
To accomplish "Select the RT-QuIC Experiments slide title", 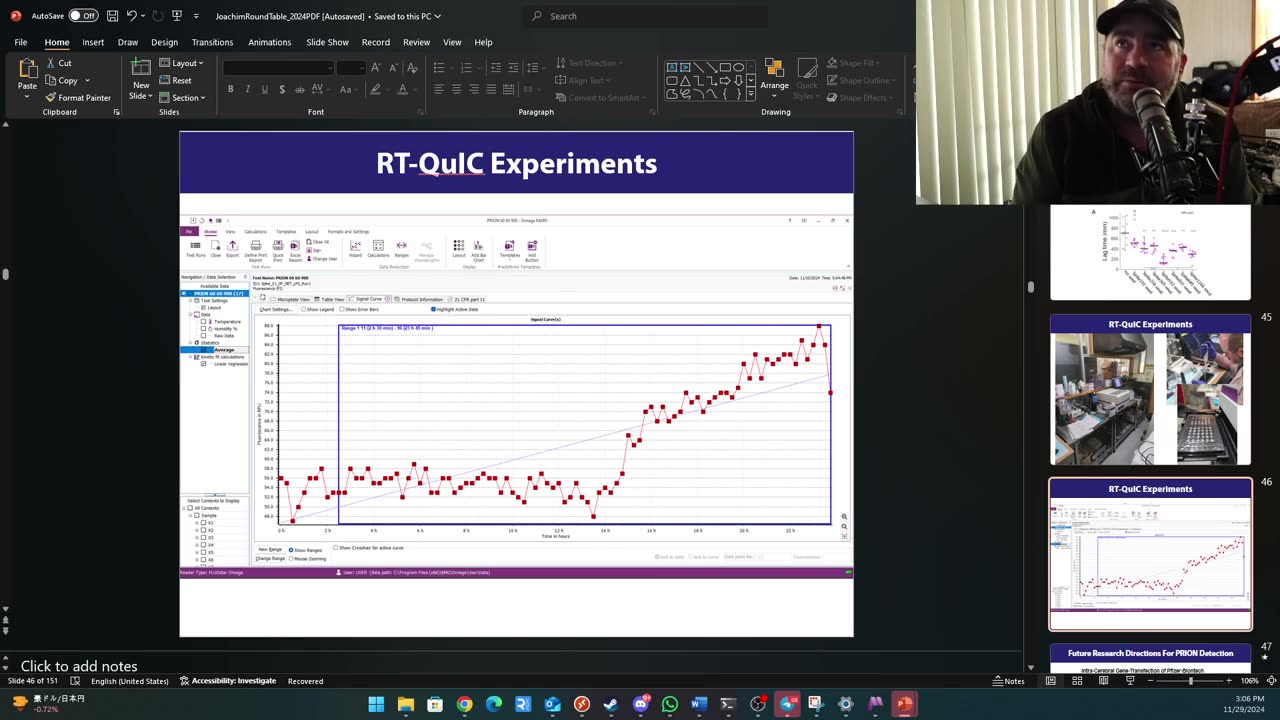I will [x=516, y=164].
